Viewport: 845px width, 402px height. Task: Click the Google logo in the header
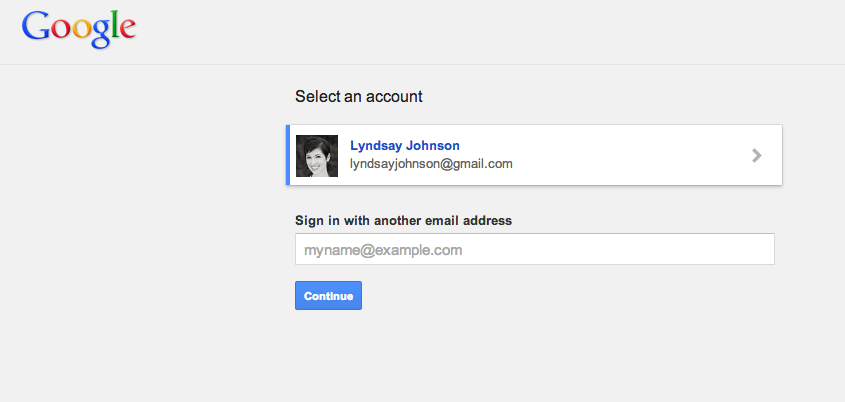click(79, 29)
